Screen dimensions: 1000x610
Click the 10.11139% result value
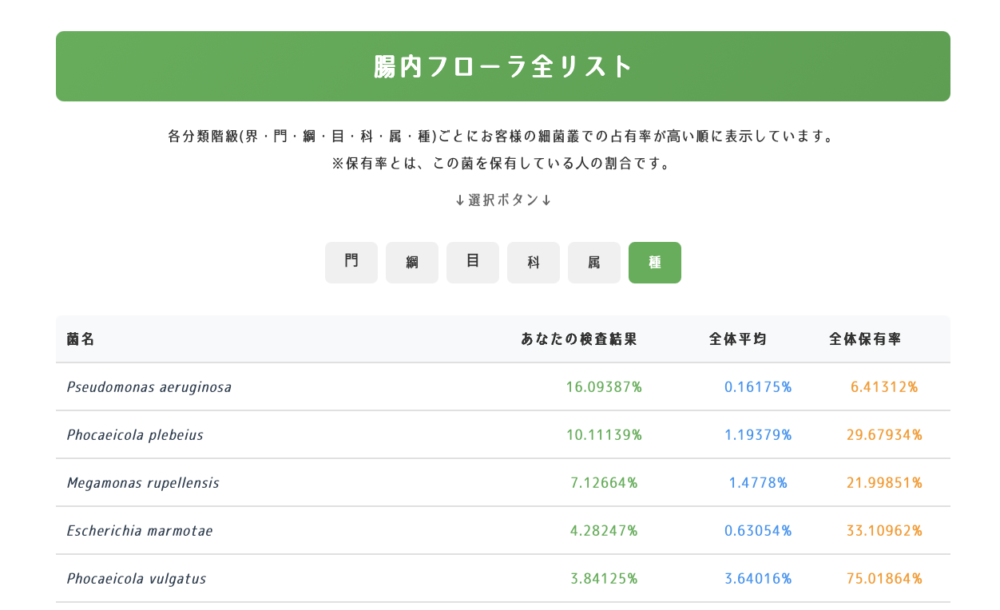click(x=604, y=435)
